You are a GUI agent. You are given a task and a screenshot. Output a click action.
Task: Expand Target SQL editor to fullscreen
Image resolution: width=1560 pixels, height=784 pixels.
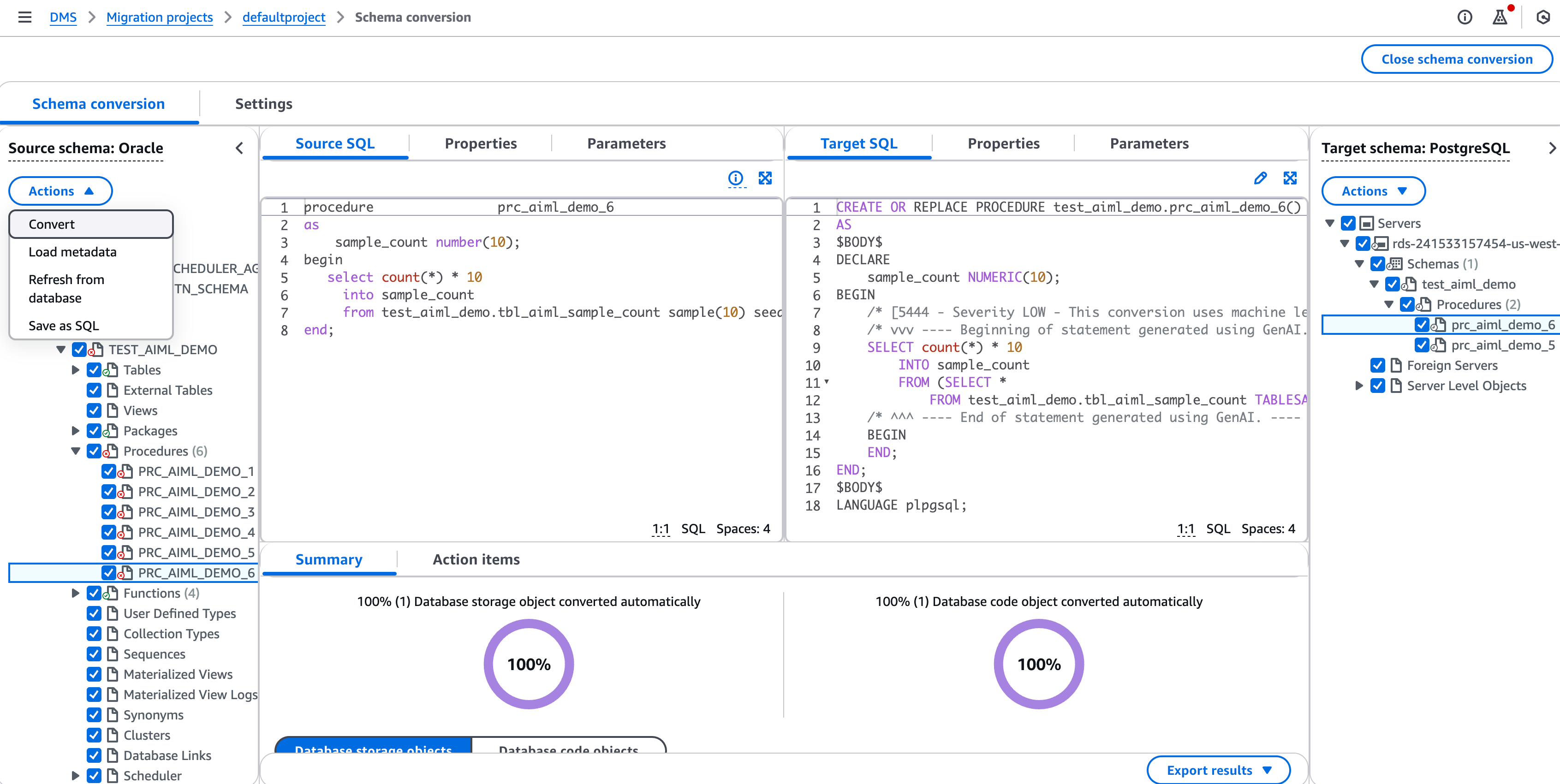1290,178
